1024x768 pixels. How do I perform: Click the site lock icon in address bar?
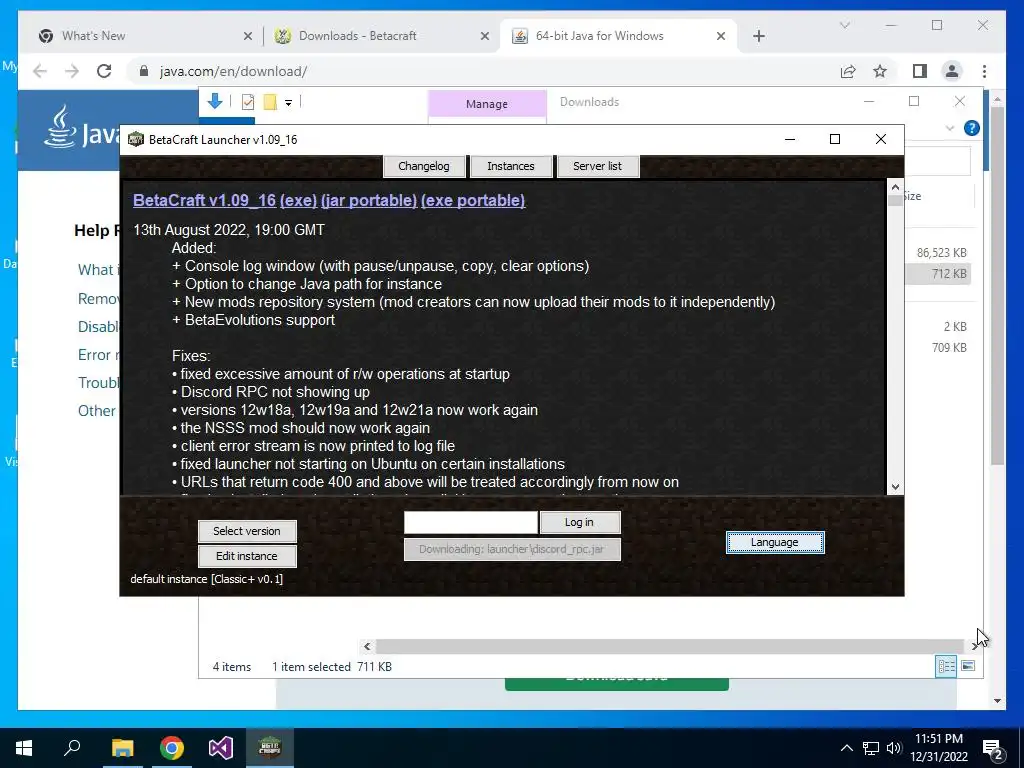144,71
